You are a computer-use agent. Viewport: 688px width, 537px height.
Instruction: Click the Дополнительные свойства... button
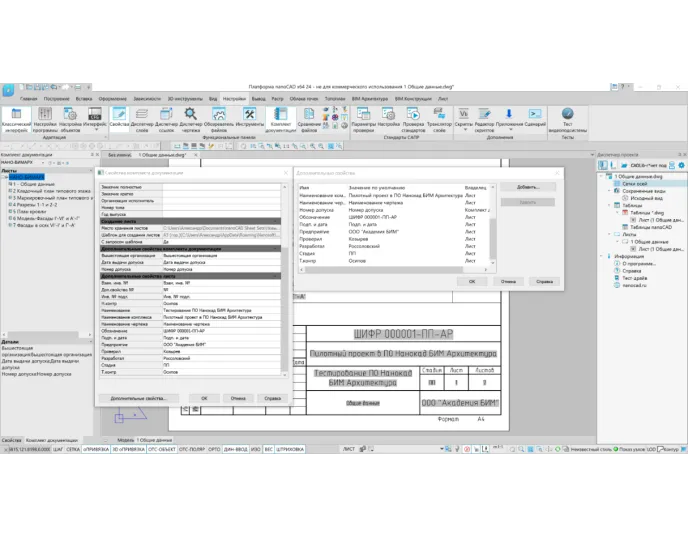[x=138, y=398]
